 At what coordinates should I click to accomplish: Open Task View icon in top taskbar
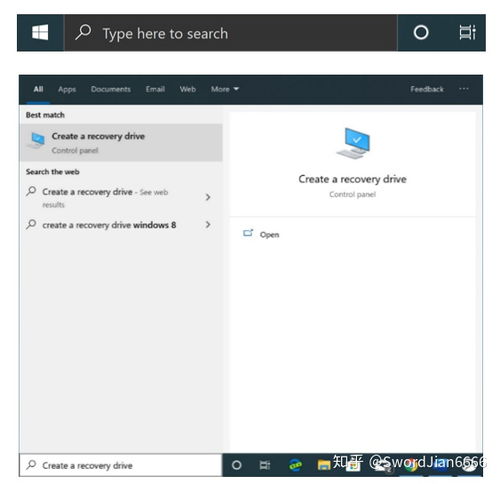(x=467, y=33)
